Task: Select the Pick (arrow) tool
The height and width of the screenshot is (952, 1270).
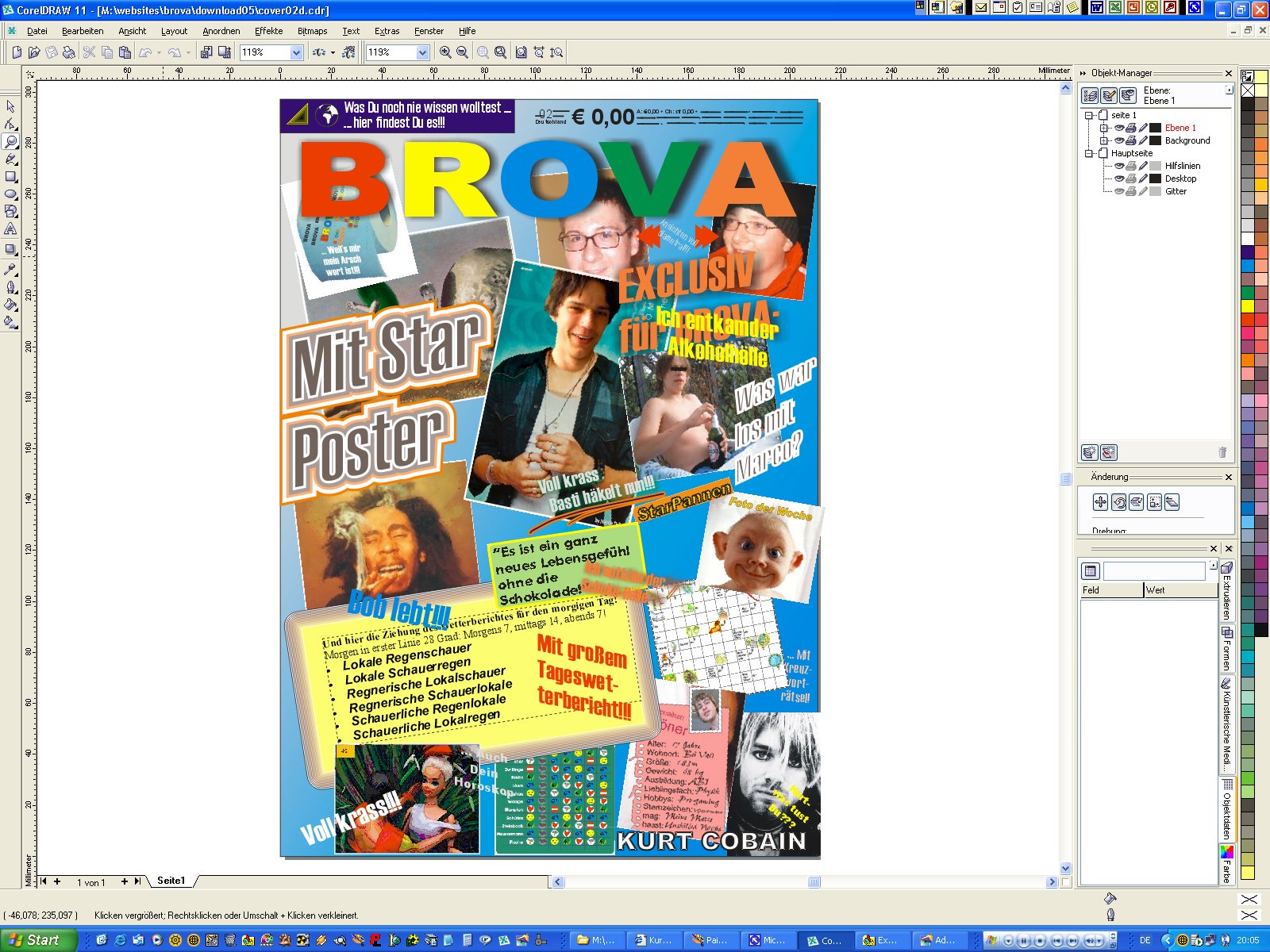Action: (10, 106)
